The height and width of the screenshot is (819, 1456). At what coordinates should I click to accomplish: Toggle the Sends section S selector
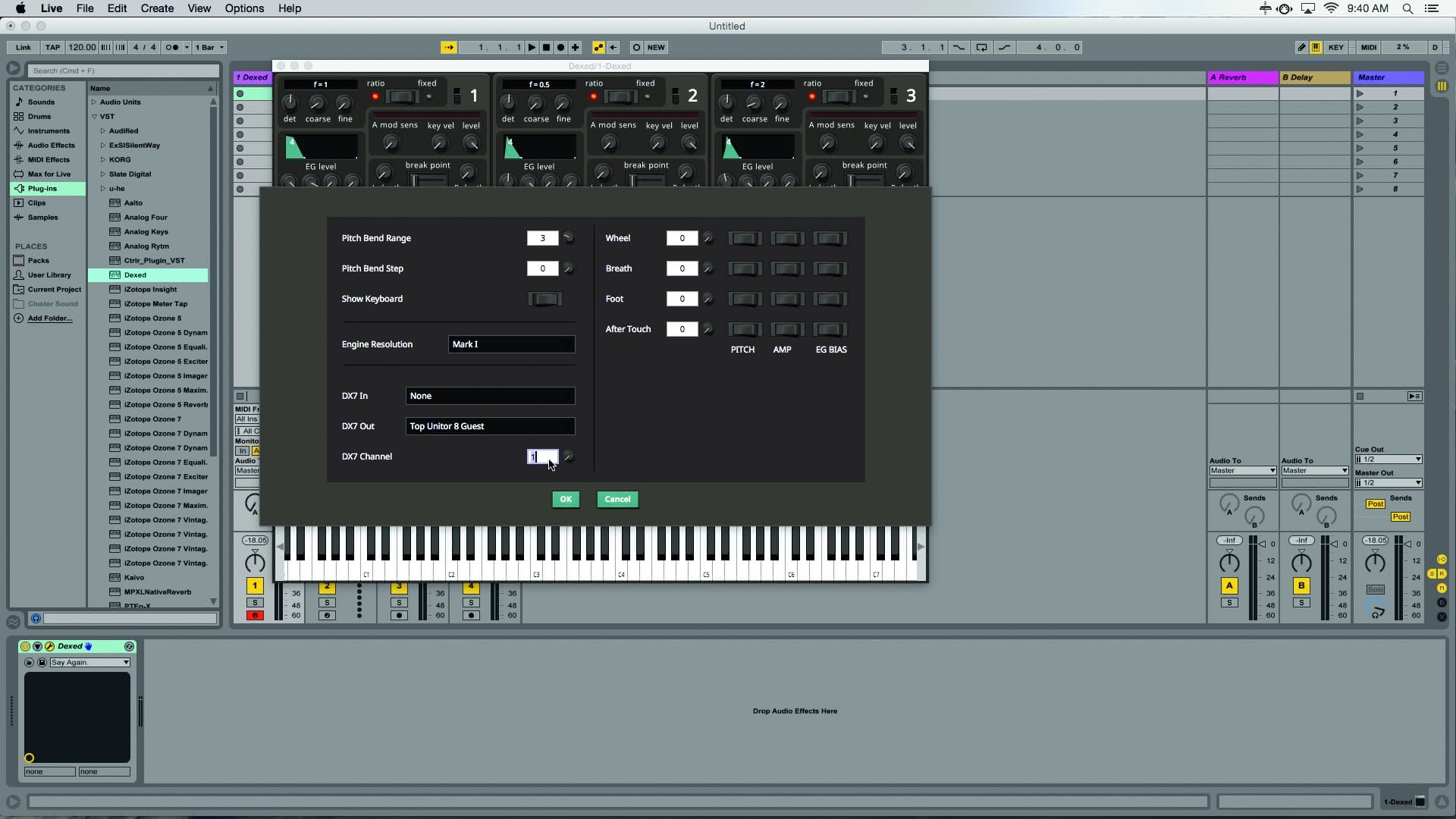(1432, 573)
